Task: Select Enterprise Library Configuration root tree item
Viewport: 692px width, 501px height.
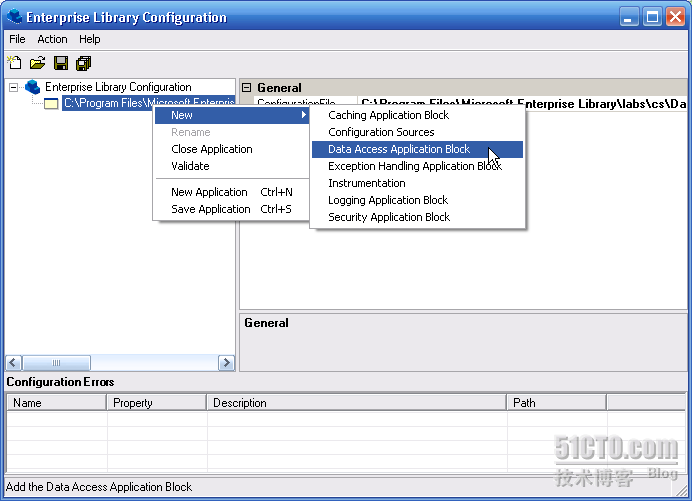Action: tap(118, 87)
